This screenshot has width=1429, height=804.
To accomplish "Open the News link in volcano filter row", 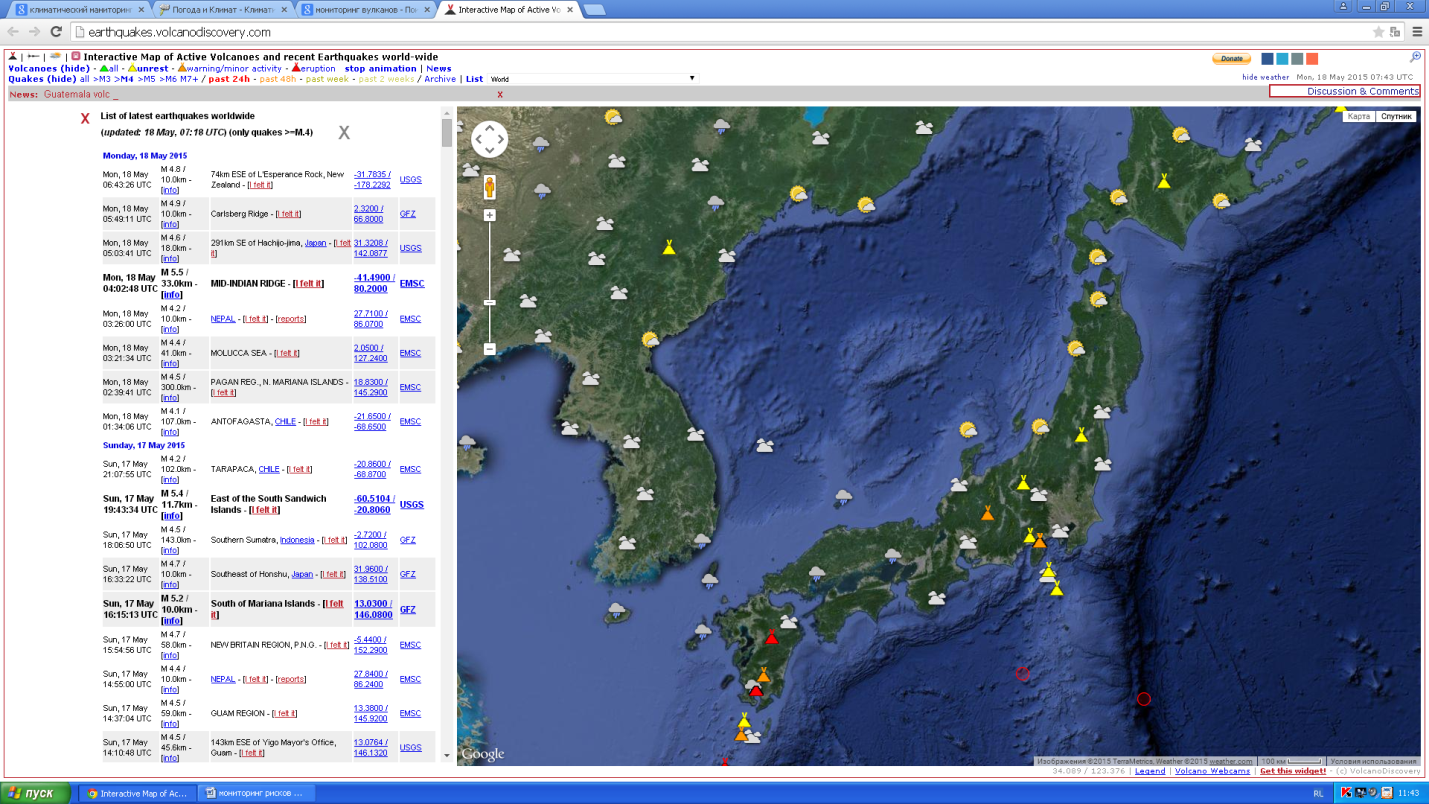I will [439, 69].
